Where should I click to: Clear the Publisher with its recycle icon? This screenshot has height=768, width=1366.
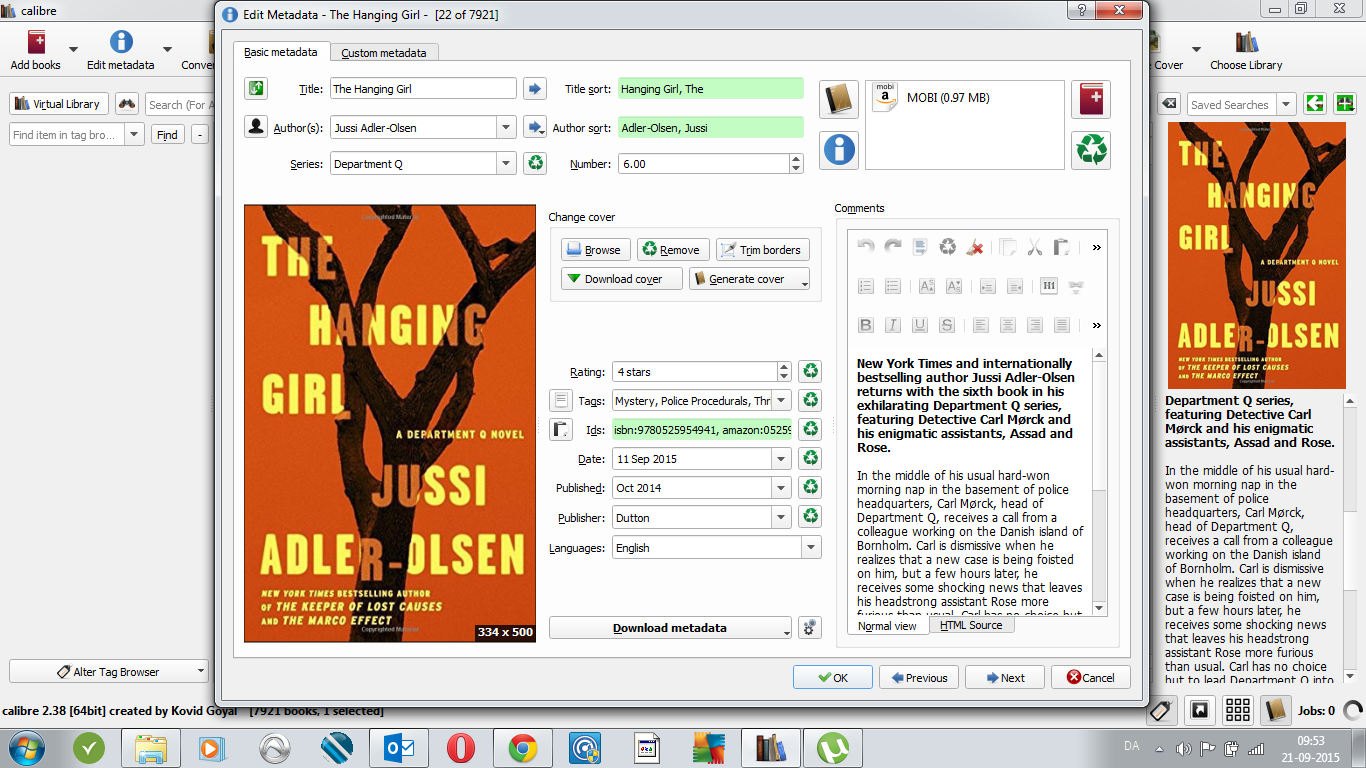point(810,517)
